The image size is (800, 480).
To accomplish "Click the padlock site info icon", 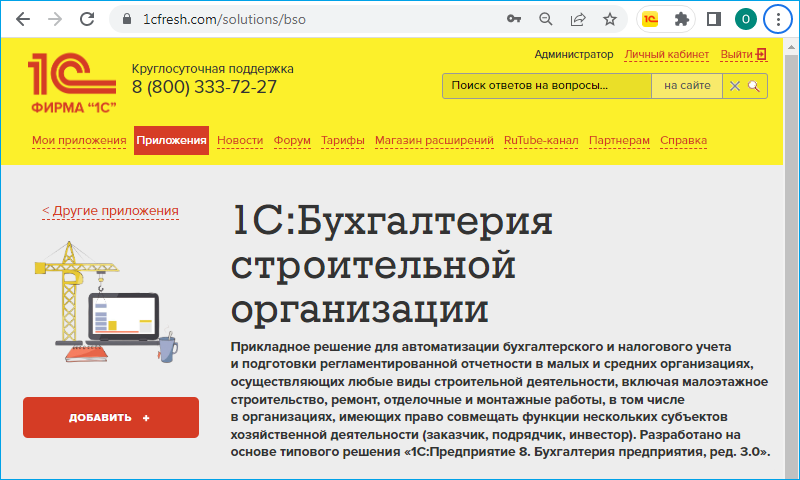I will pos(128,19).
